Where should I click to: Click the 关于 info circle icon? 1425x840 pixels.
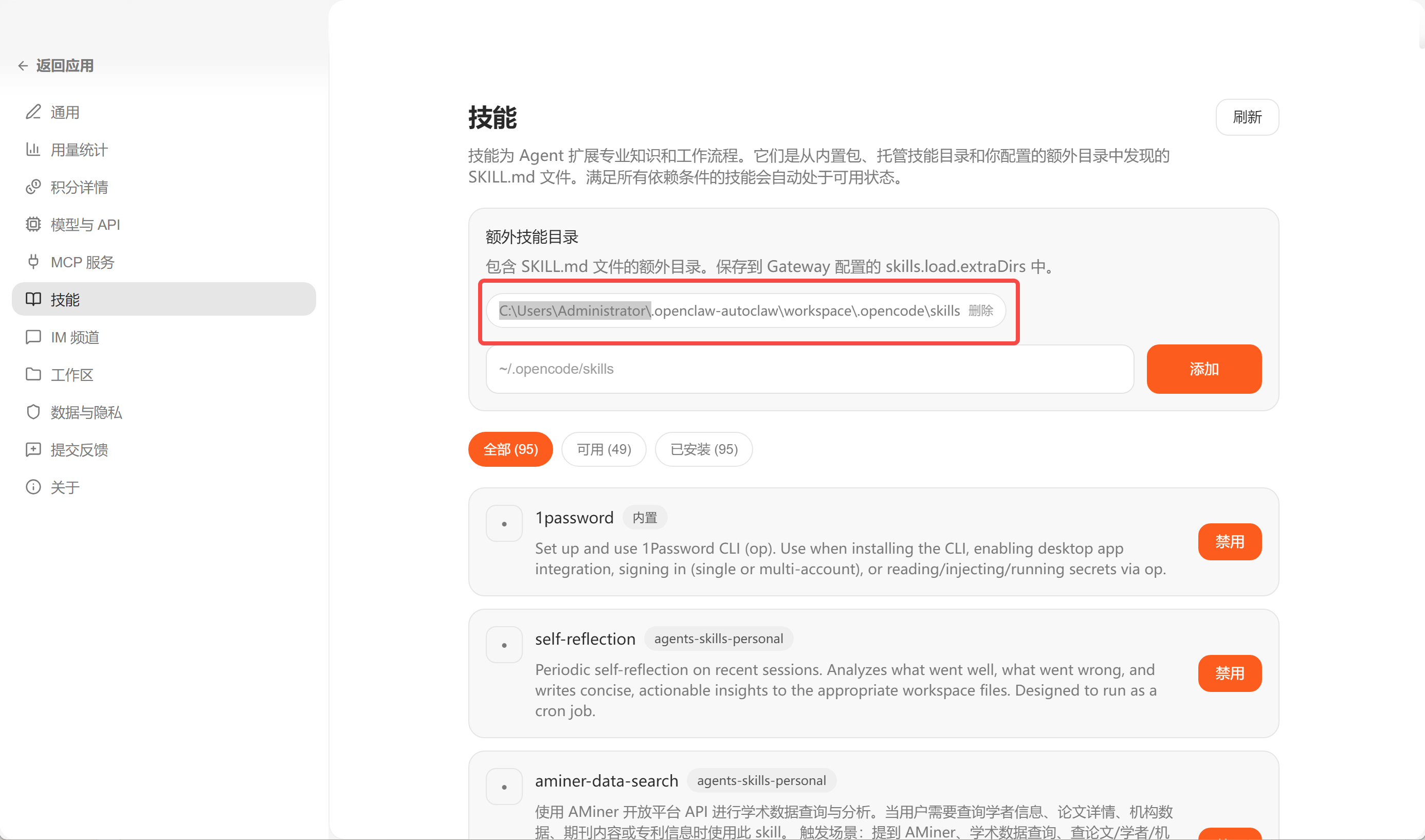click(33, 487)
